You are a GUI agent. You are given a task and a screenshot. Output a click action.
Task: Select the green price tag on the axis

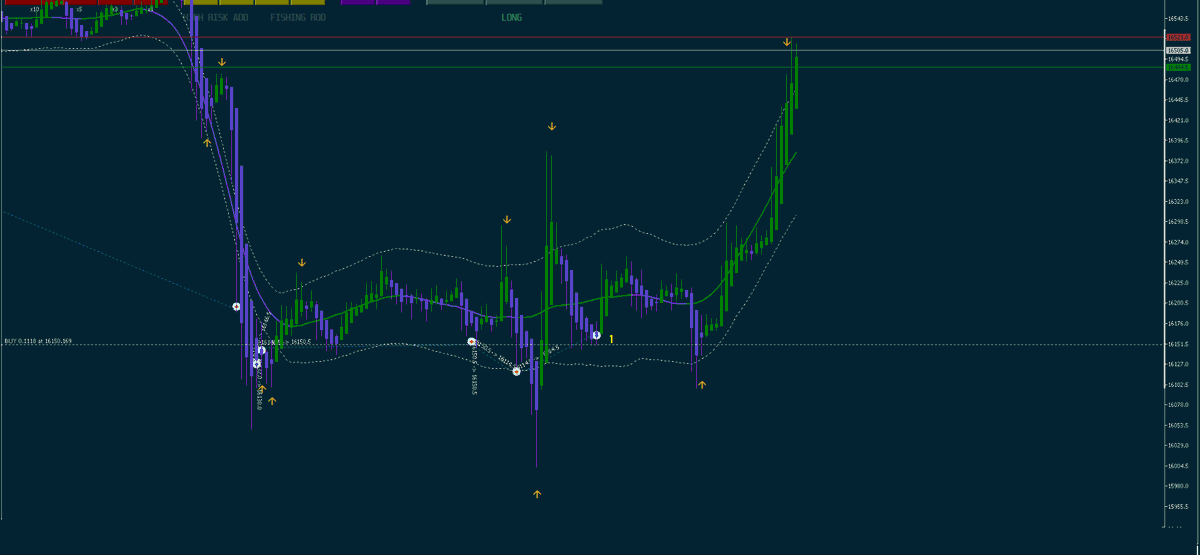pyautogui.click(x=1177, y=67)
